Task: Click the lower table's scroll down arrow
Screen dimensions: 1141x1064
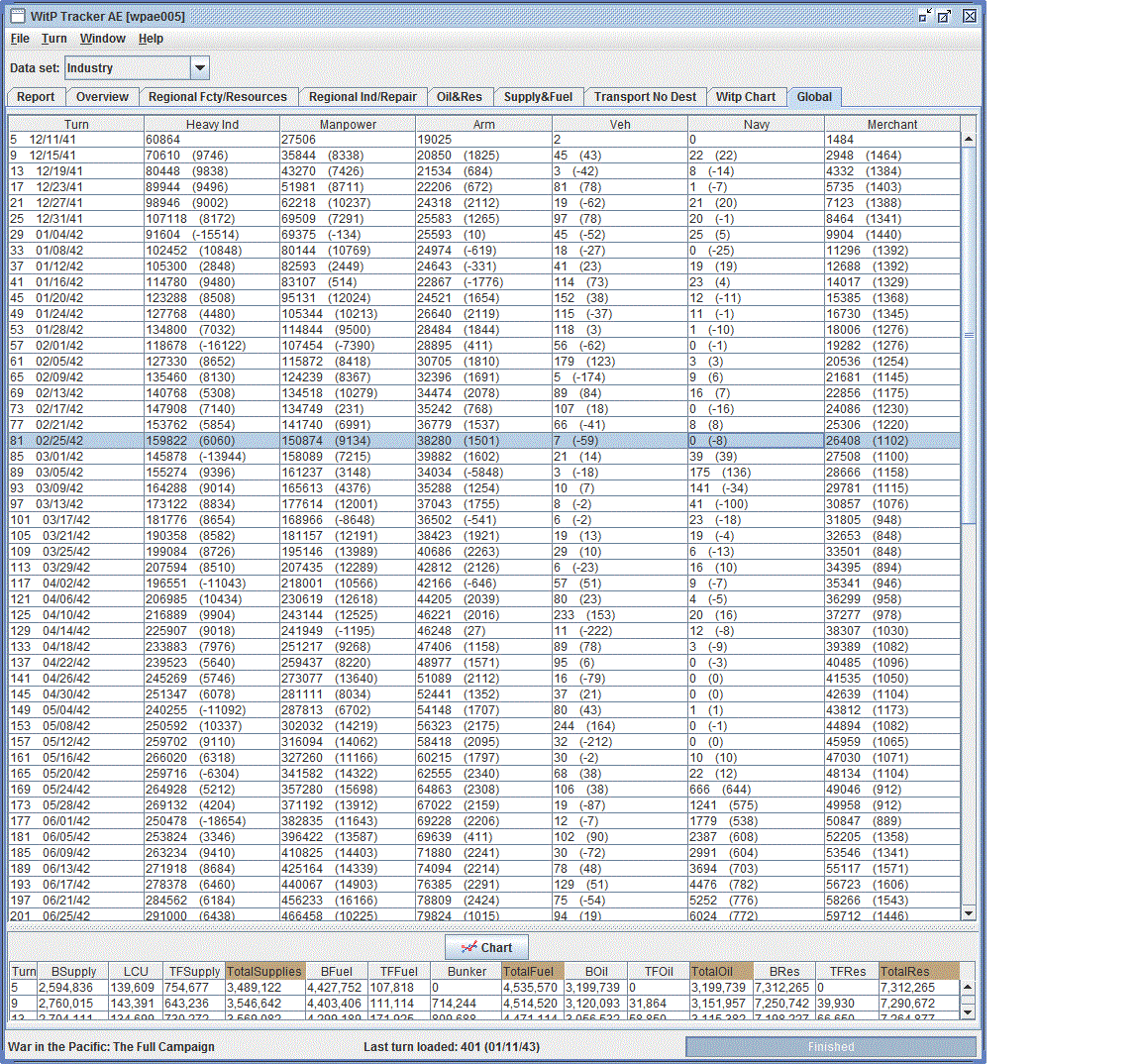Action: point(968,1011)
